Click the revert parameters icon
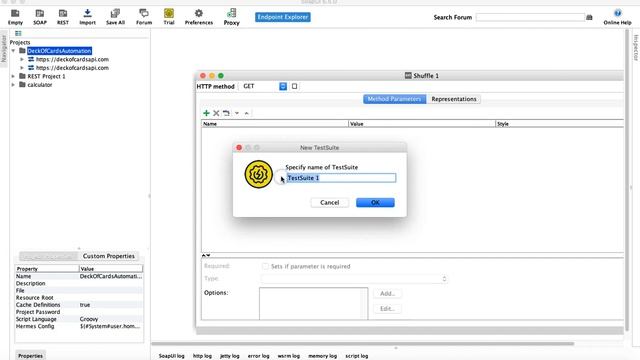This screenshot has width=640, height=360. point(226,113)
